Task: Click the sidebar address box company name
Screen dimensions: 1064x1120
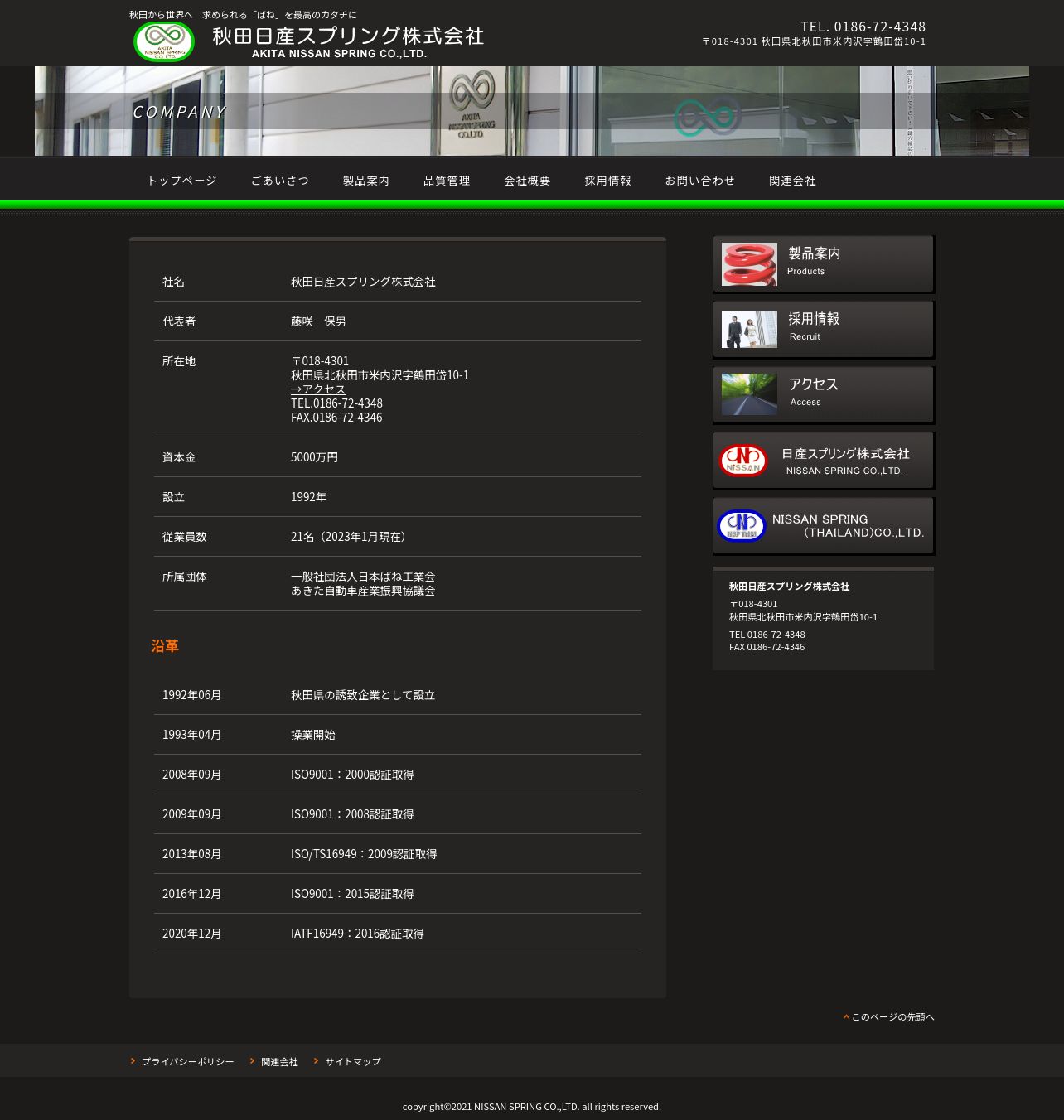Action: [x=789, y=587]
